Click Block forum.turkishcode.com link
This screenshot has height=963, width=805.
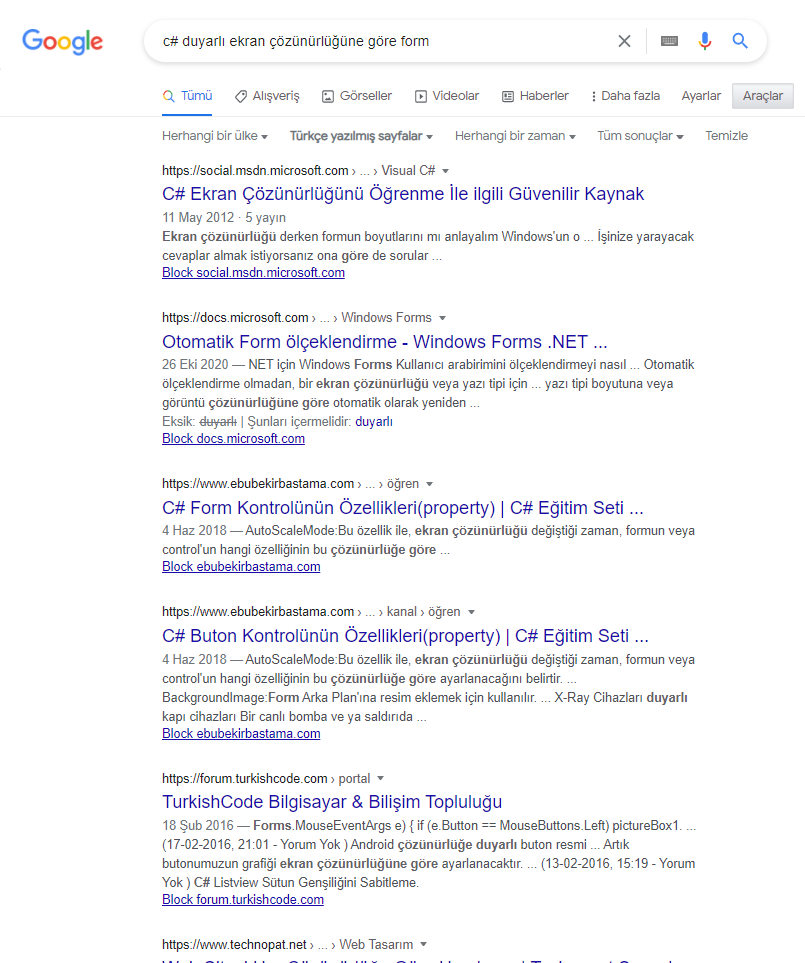point(243,900)
